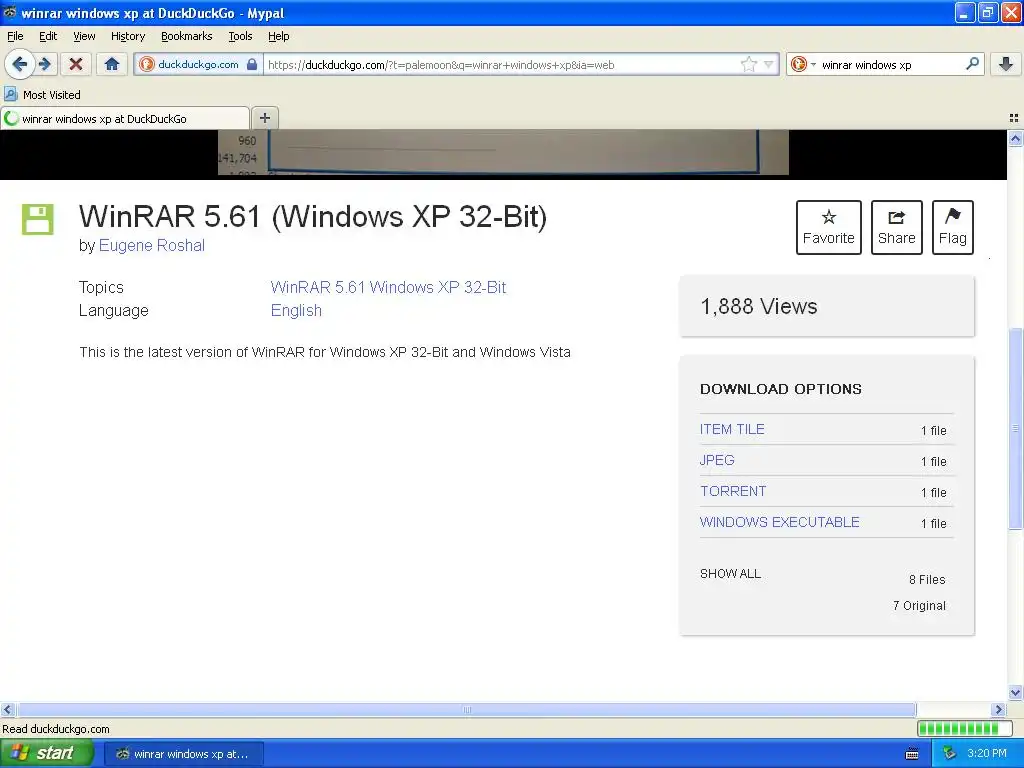Image resolution: width=1024 pixels, height=768 pixels.
Task: Open the Downloads arrow button
Action: coord(1006,64)
